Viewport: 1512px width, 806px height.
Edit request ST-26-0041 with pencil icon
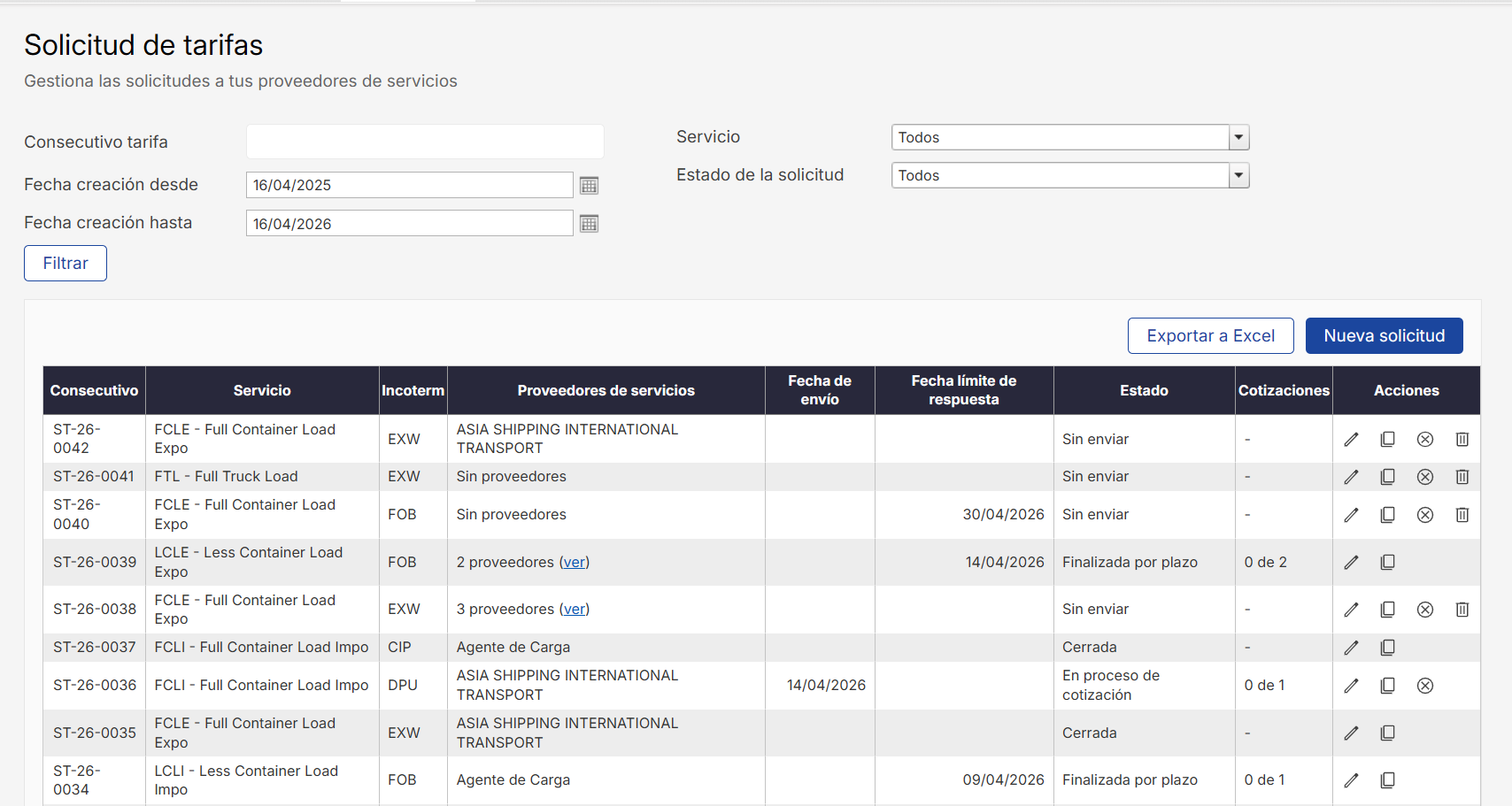[1351, 477]
